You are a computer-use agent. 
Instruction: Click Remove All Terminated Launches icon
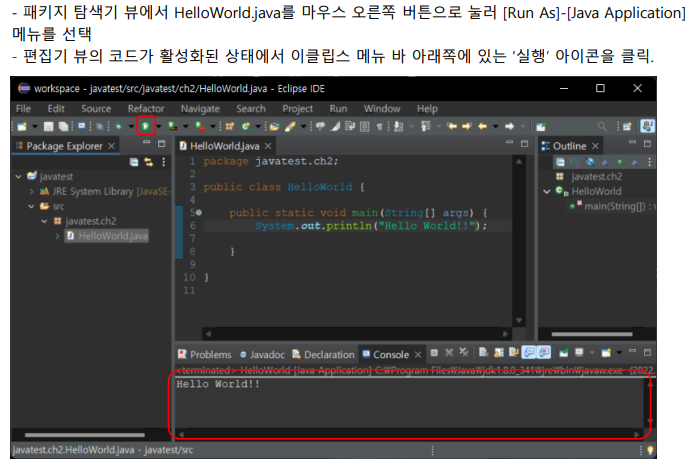(x=464, y=352)
